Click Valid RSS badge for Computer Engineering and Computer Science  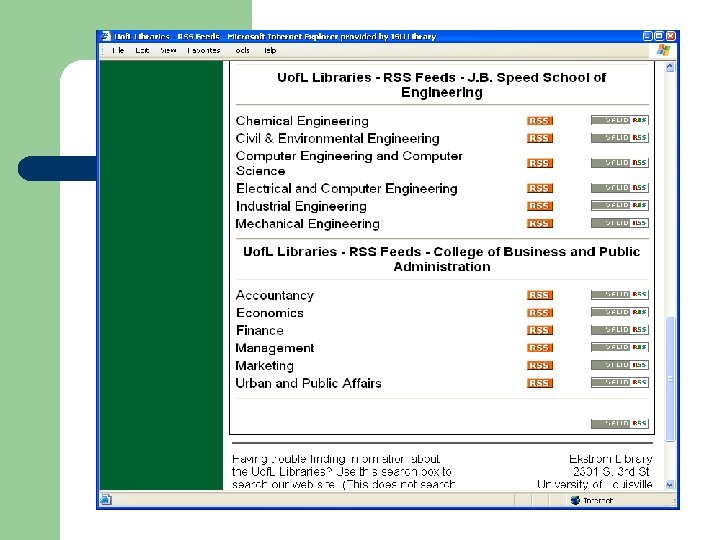pos(619,163)
